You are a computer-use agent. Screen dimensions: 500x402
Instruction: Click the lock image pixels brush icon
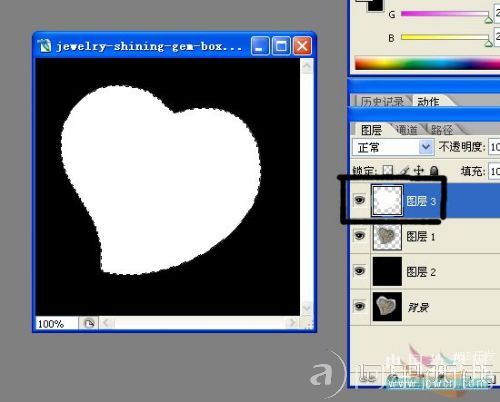click(405, 171)
